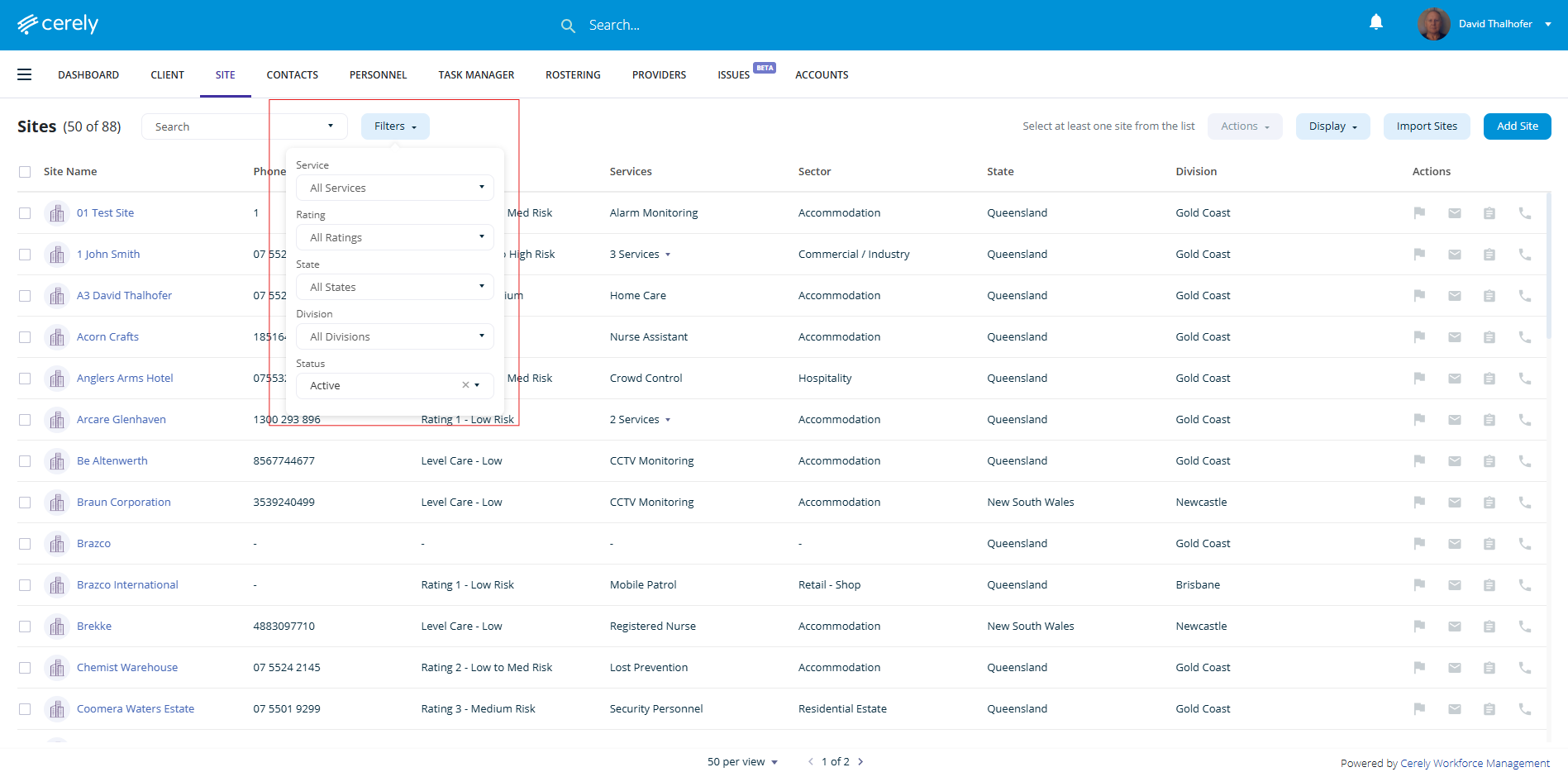Image resolution: width=1568 pixels, height=772 pixels.
Task: Flag the 01 Test Site row
Action: click(1419, 213)
